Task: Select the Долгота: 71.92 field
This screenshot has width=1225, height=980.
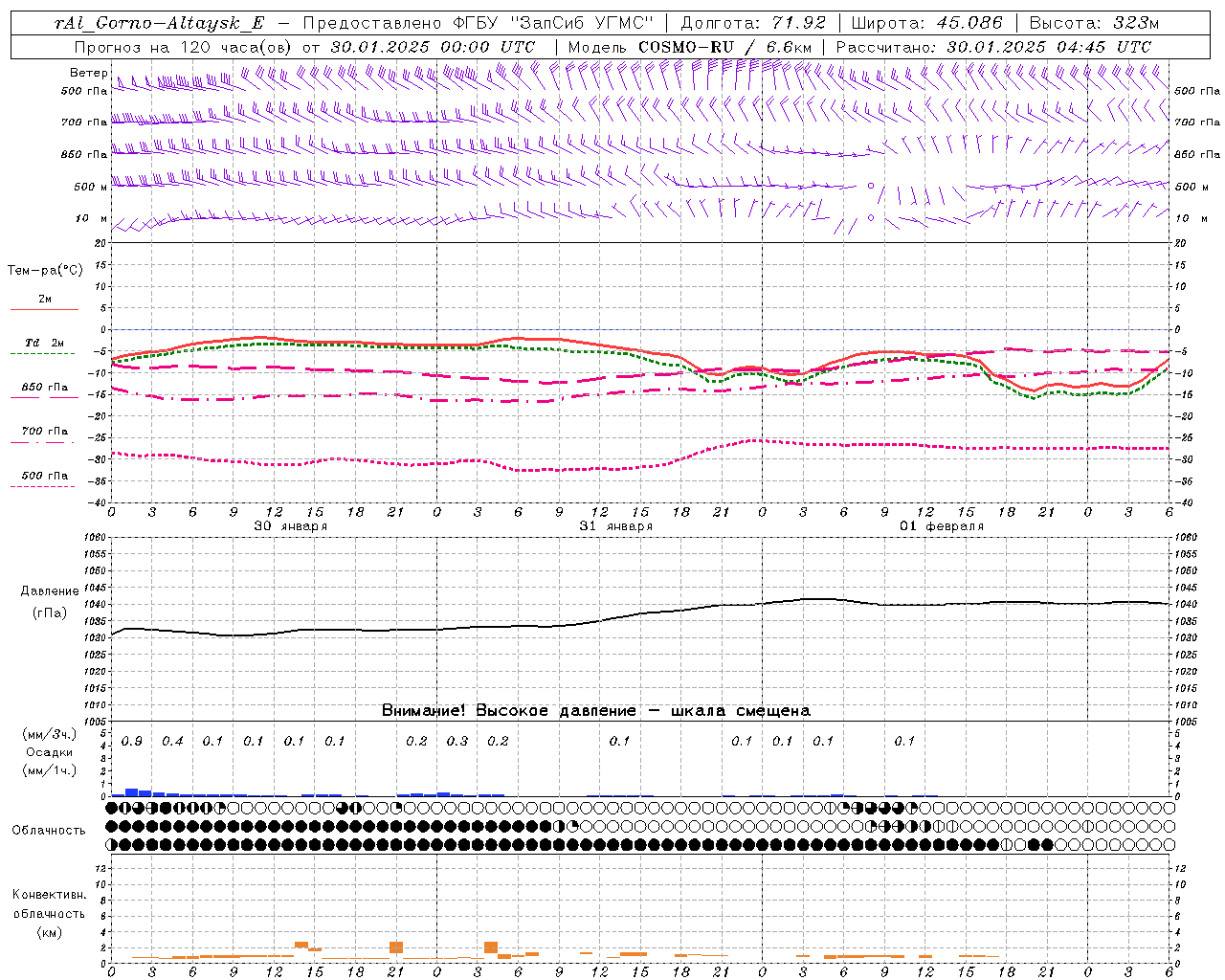Action: pyautogui.click(x=753, y=23)
